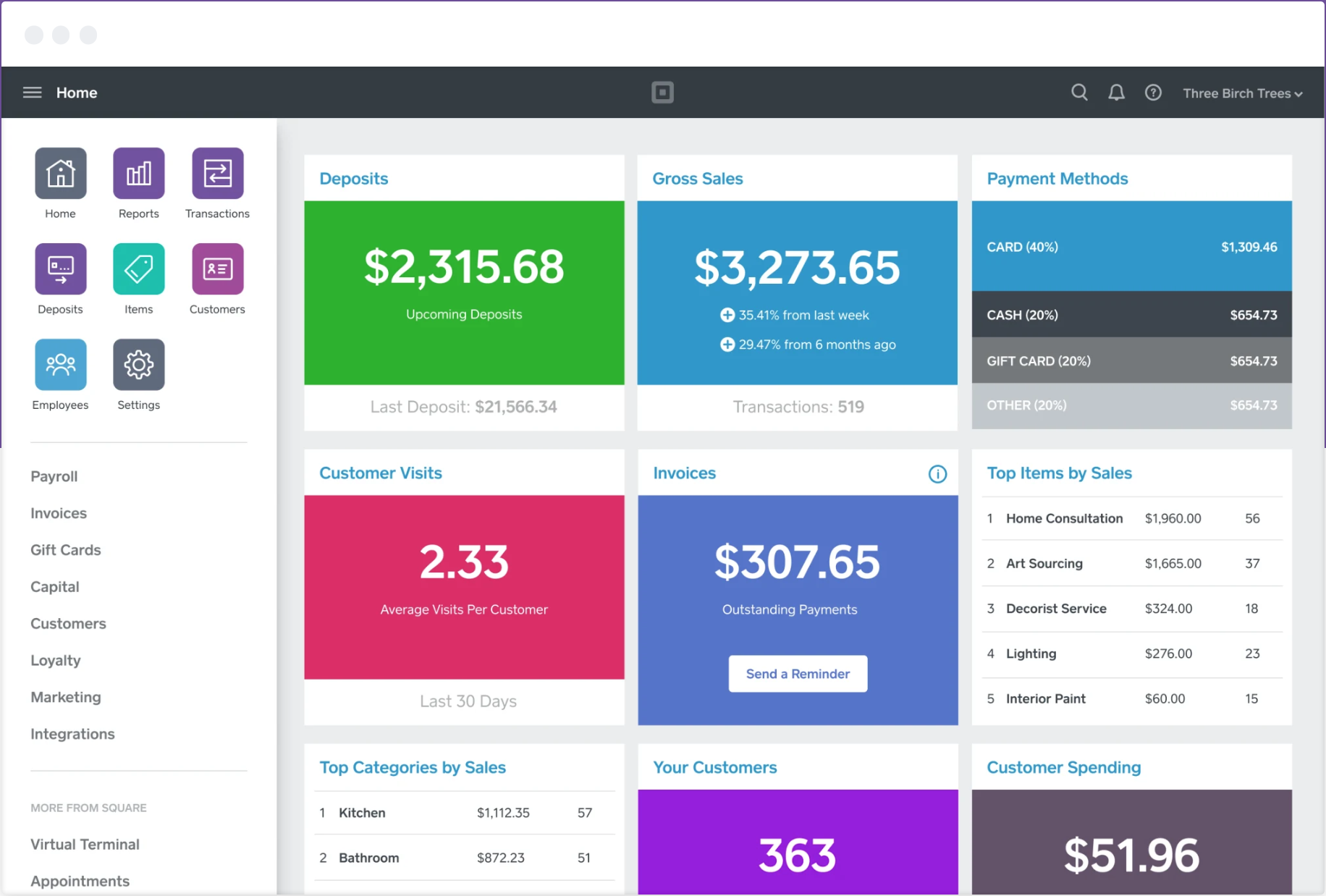
Task: Open Customers in sidebar text list
Action: [x=68, y=624]
